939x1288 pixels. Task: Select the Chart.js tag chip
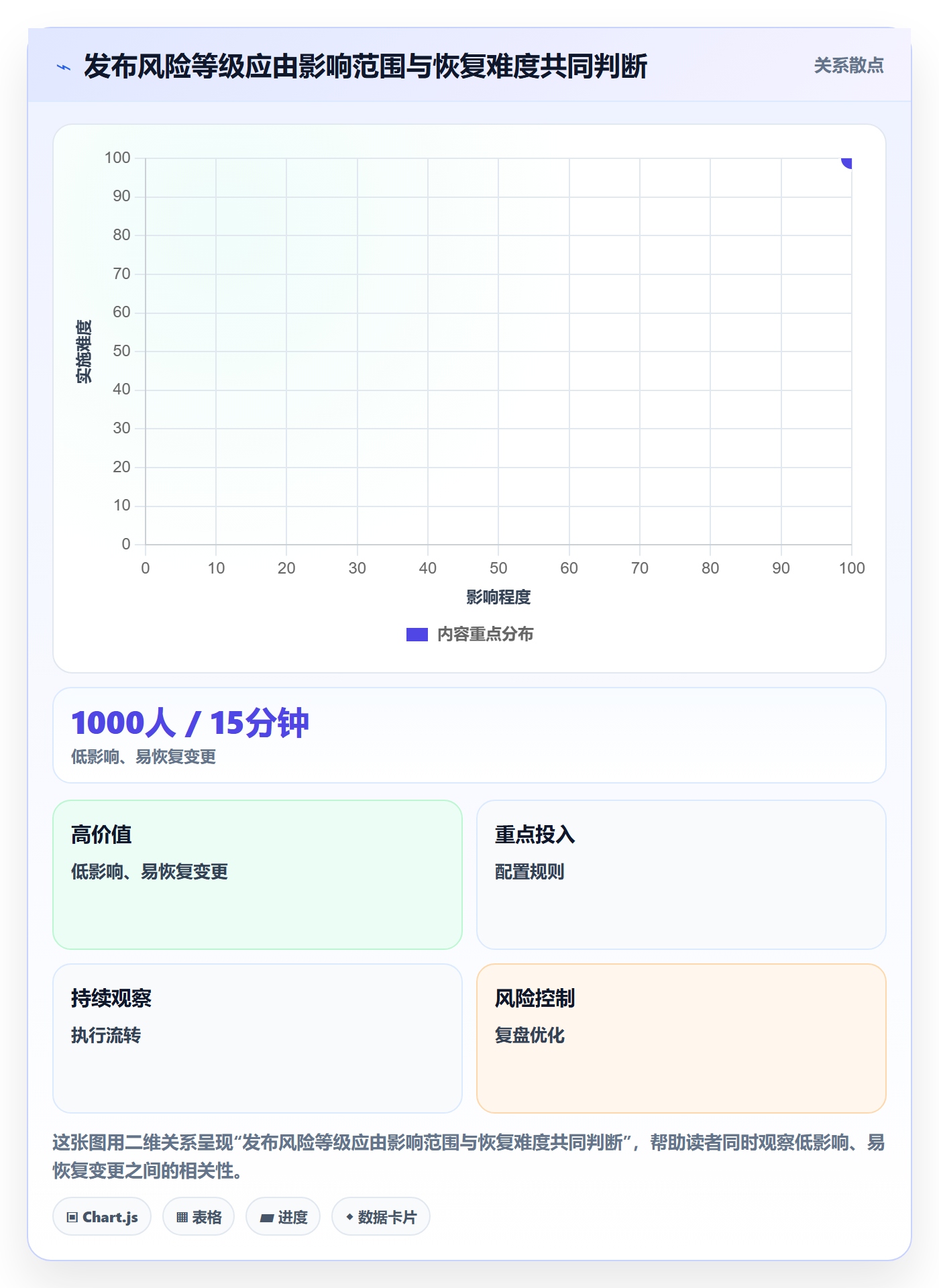(x=102, y=1217)
